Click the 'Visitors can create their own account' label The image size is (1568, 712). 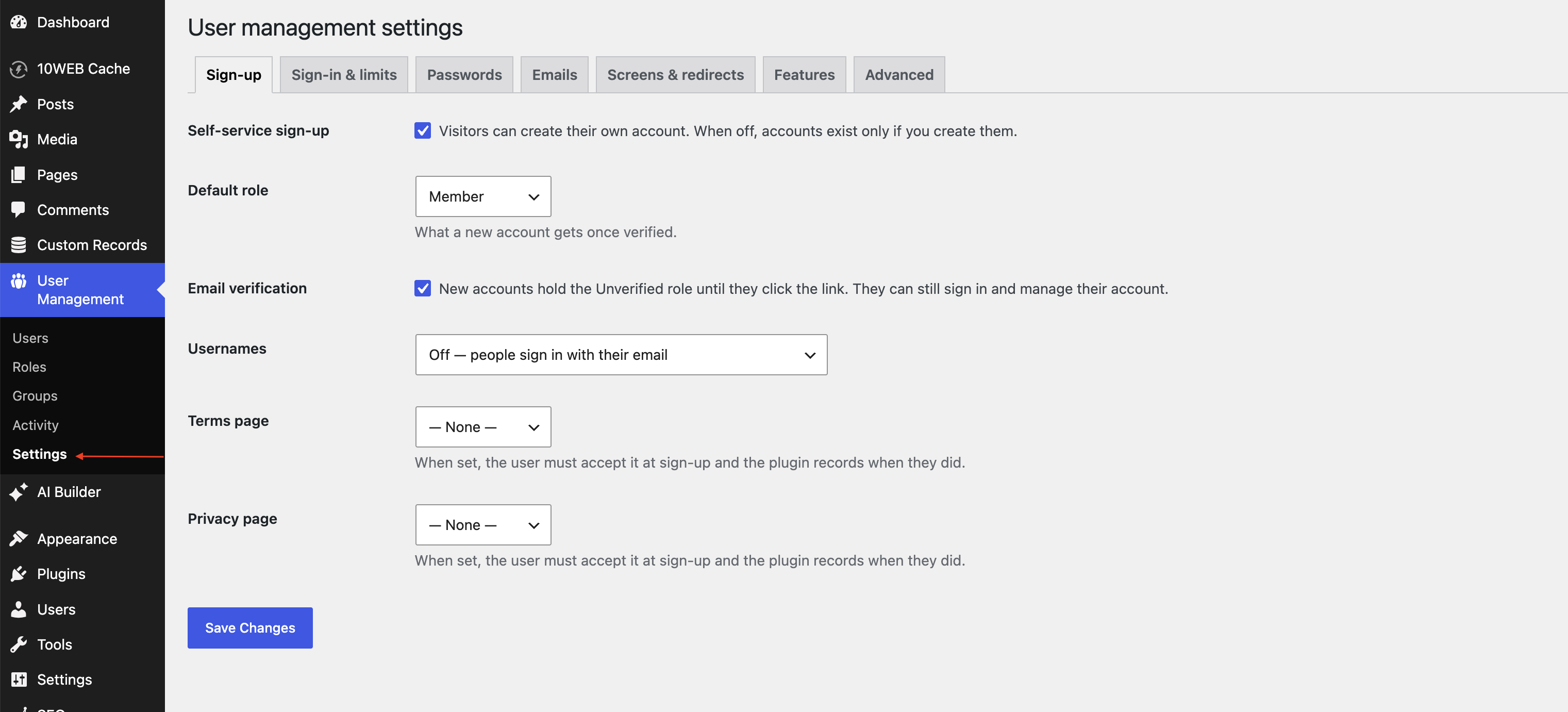coord(728,131)
